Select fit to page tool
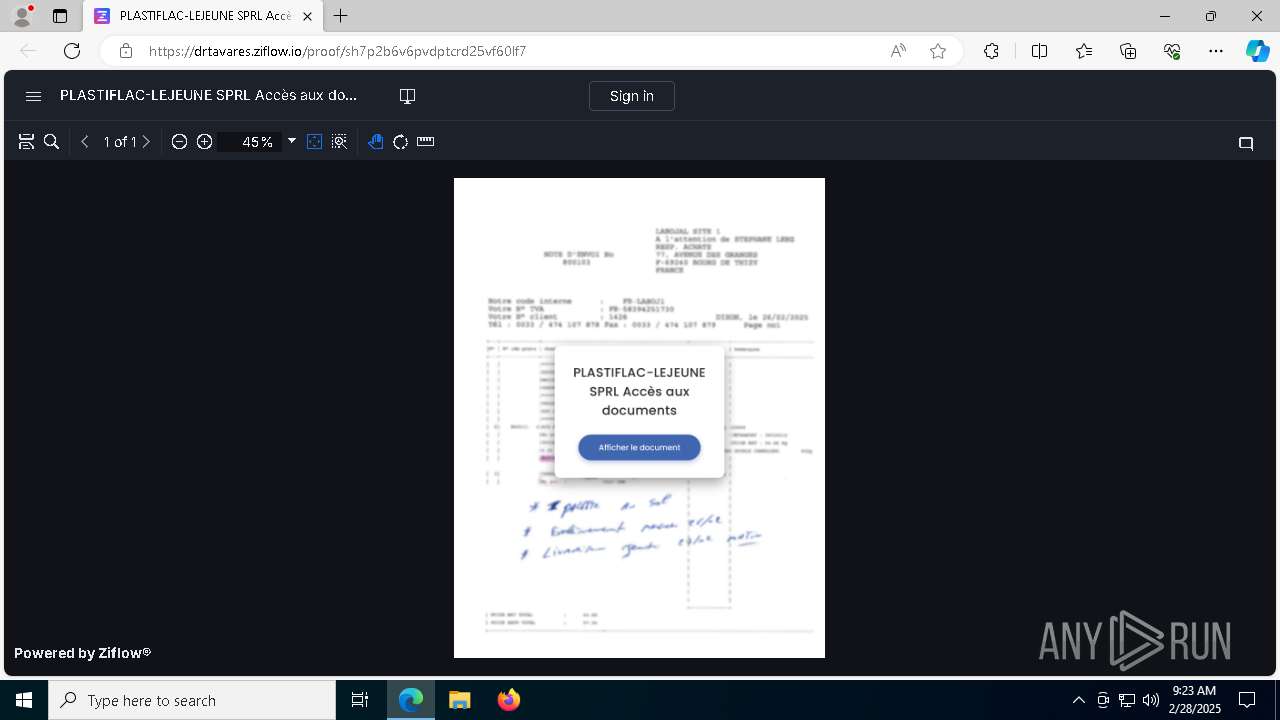The height and width of the screenshot is (720, 1280). pos(314,142)
